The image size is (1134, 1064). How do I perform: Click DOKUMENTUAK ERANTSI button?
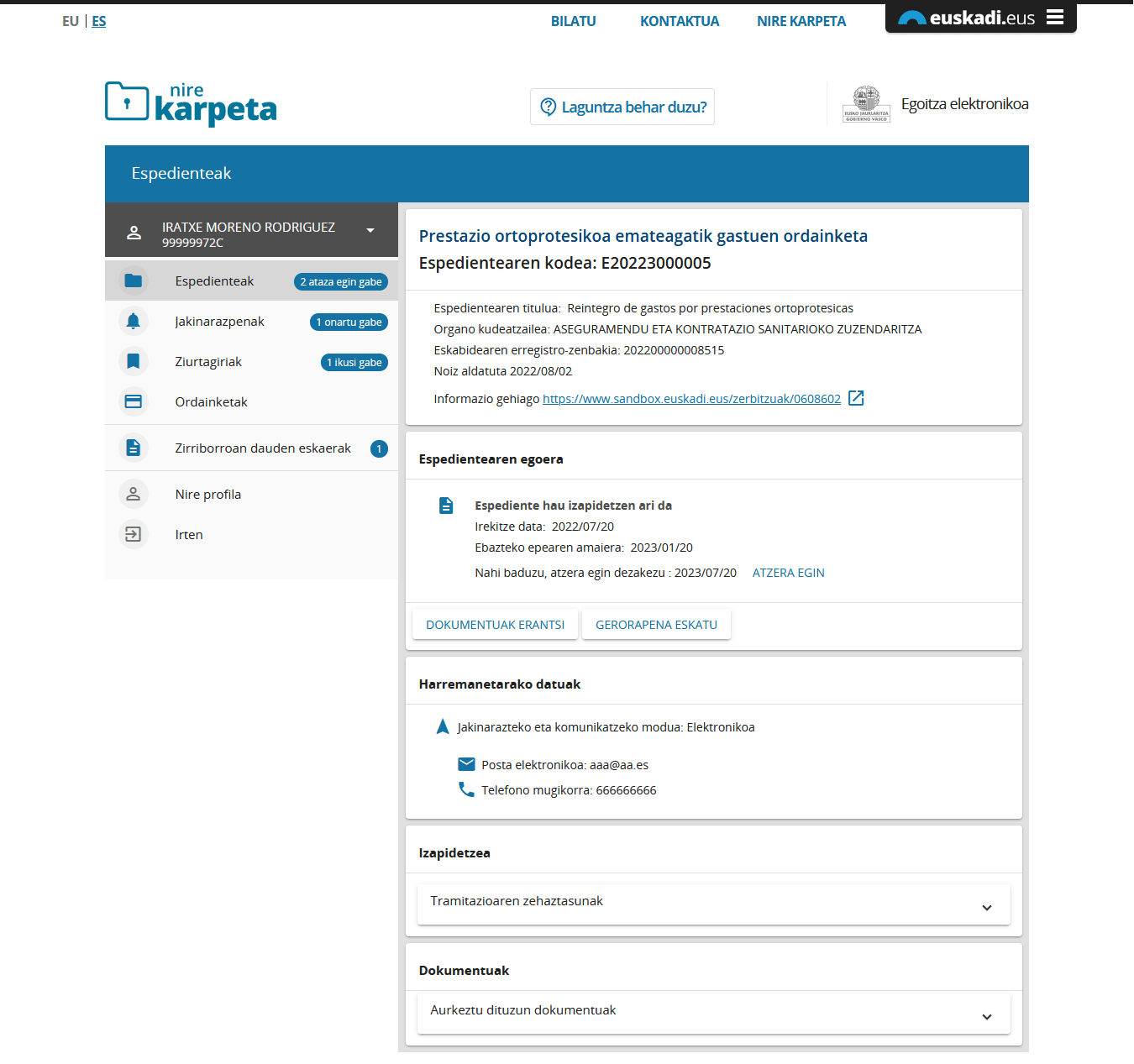(495, 624)
